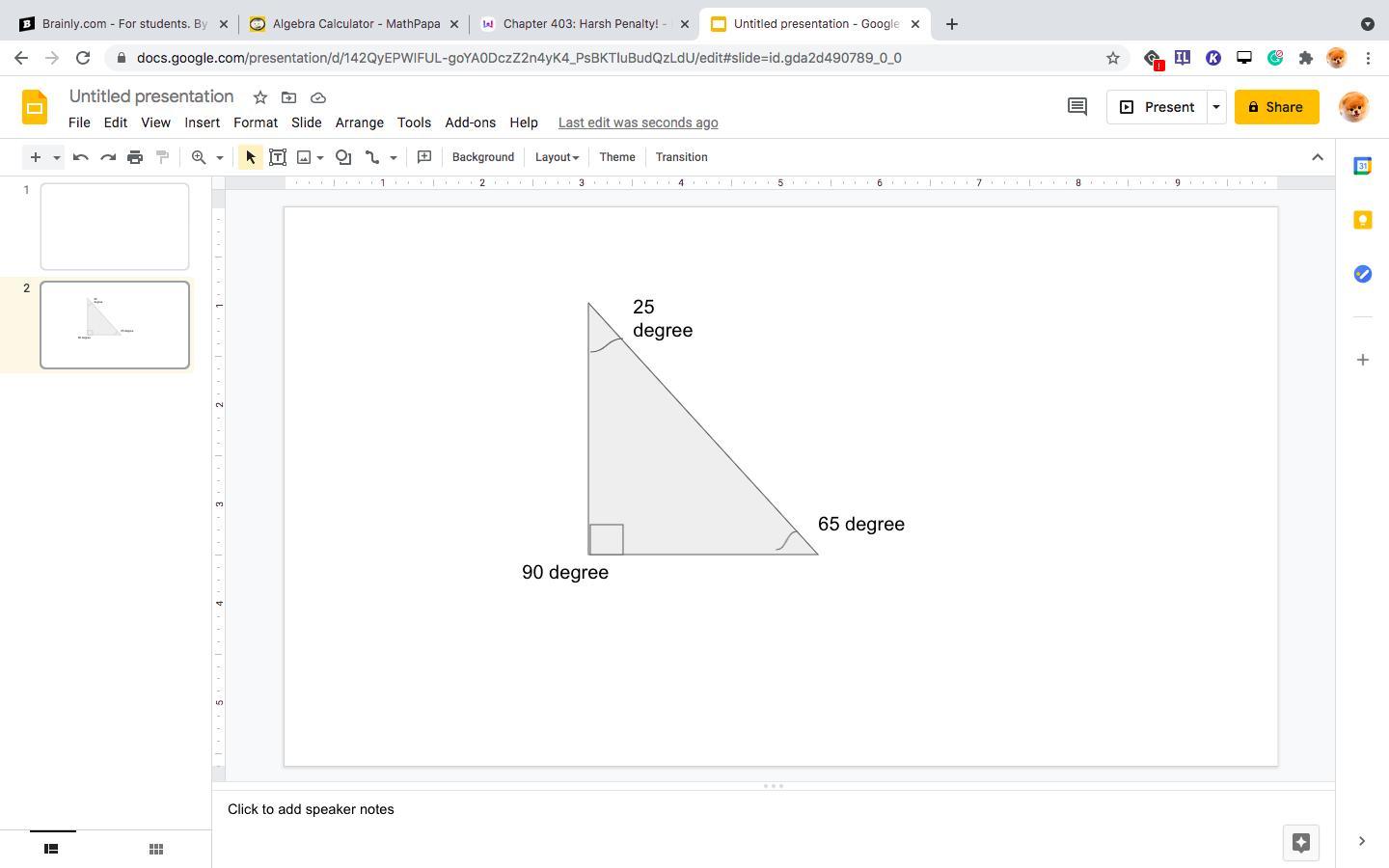Click the cloud document status icon
1389x868 pixels.
[x=318, y=96]
